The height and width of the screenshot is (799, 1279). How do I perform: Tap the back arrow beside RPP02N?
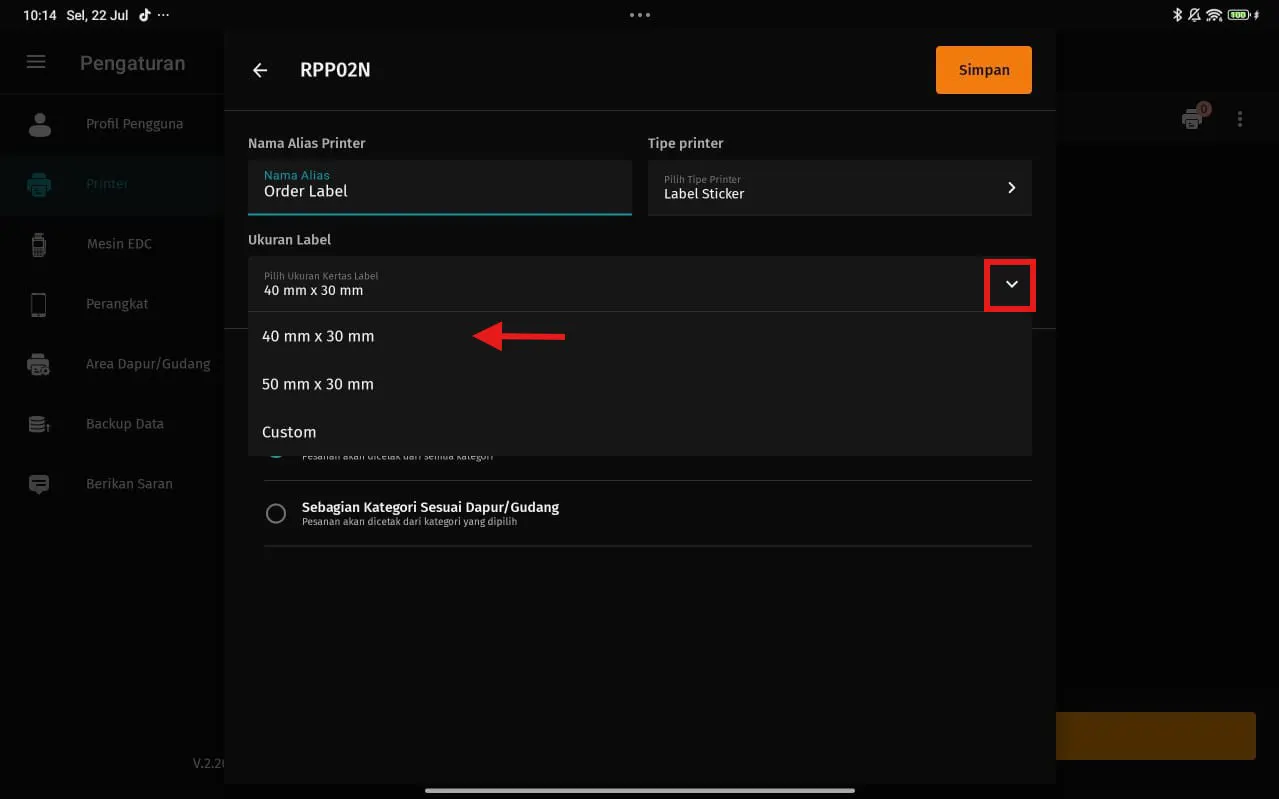point(260,70)
